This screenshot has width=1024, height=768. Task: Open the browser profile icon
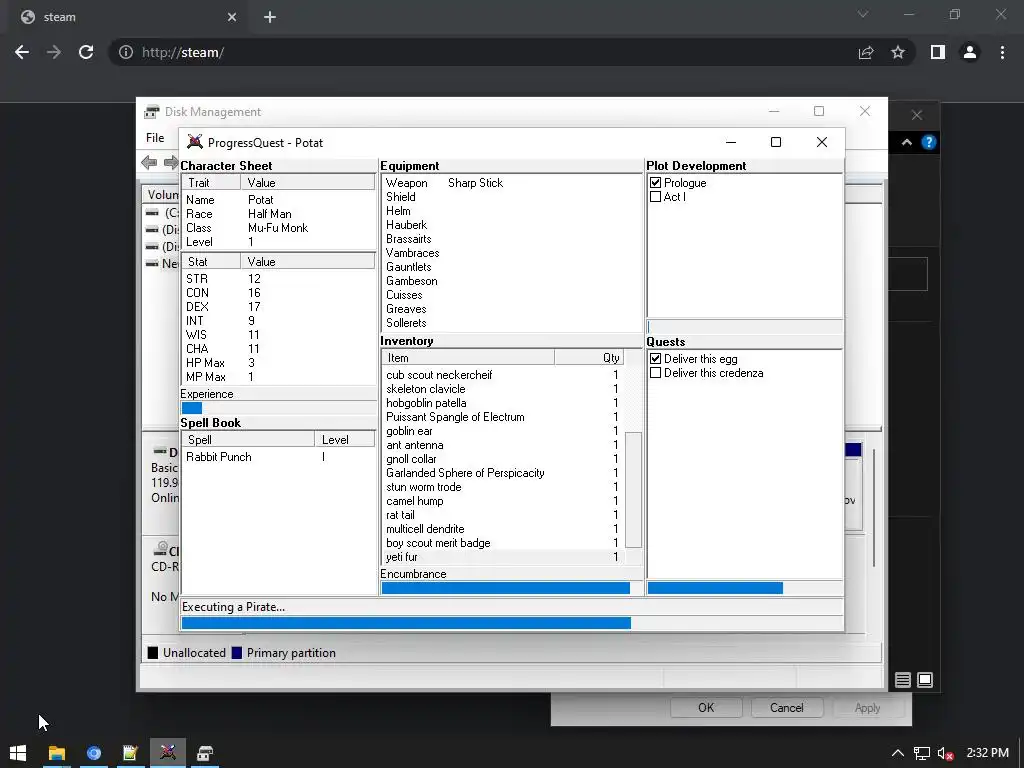[x=970, y=52]
